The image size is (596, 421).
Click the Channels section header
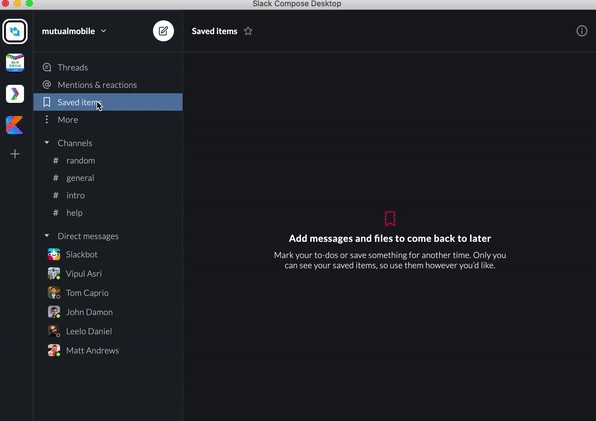coord(75,143)
